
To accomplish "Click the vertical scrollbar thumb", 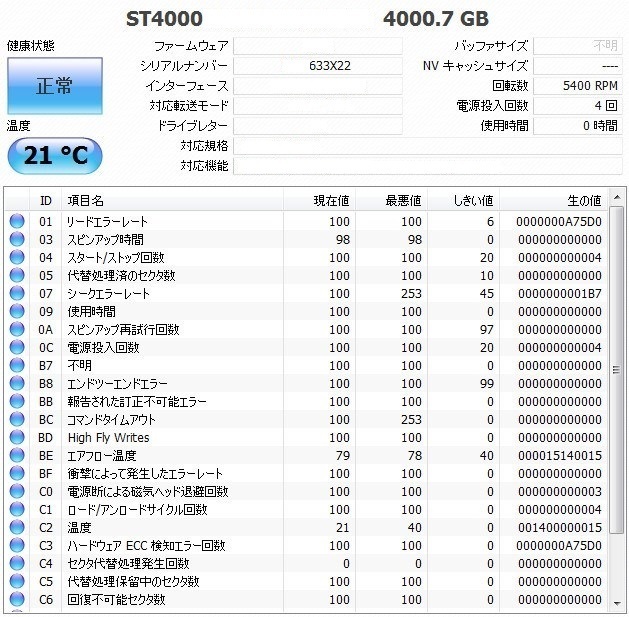I will pyautogui.click(x=616, y=369).
